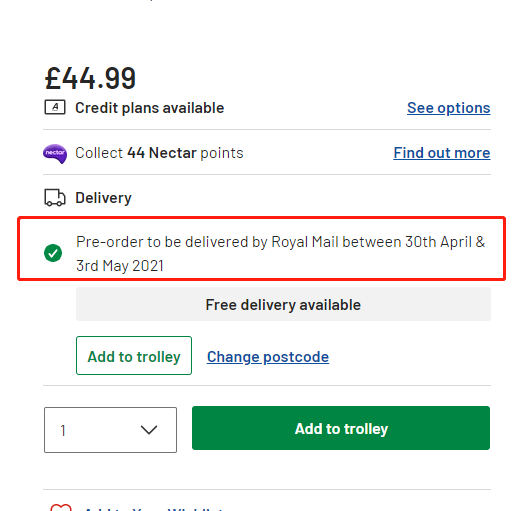Click the Credit plans available label
The height and width of the screenshot is (511, 525).
click(x=150, y=108)
